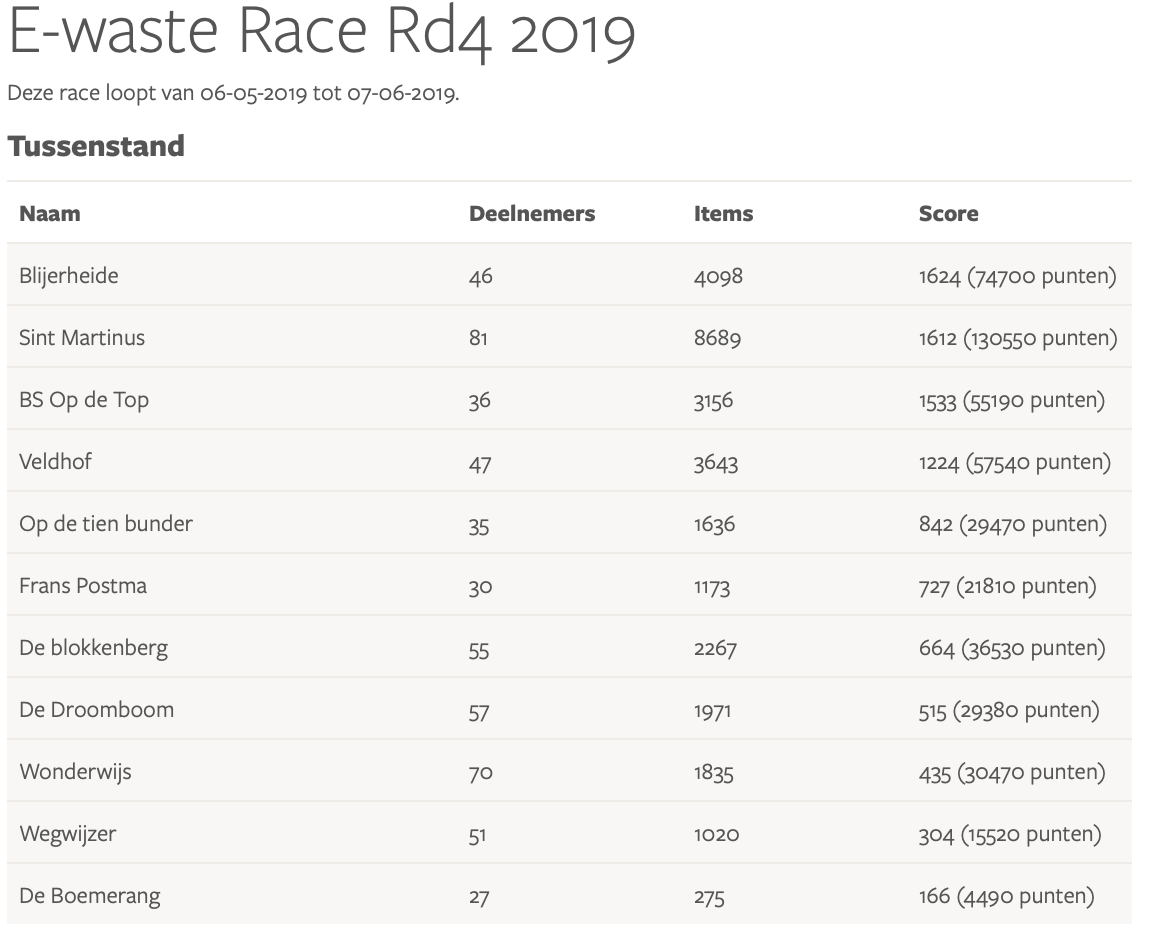Click the race date range text

tap(233, 94)
